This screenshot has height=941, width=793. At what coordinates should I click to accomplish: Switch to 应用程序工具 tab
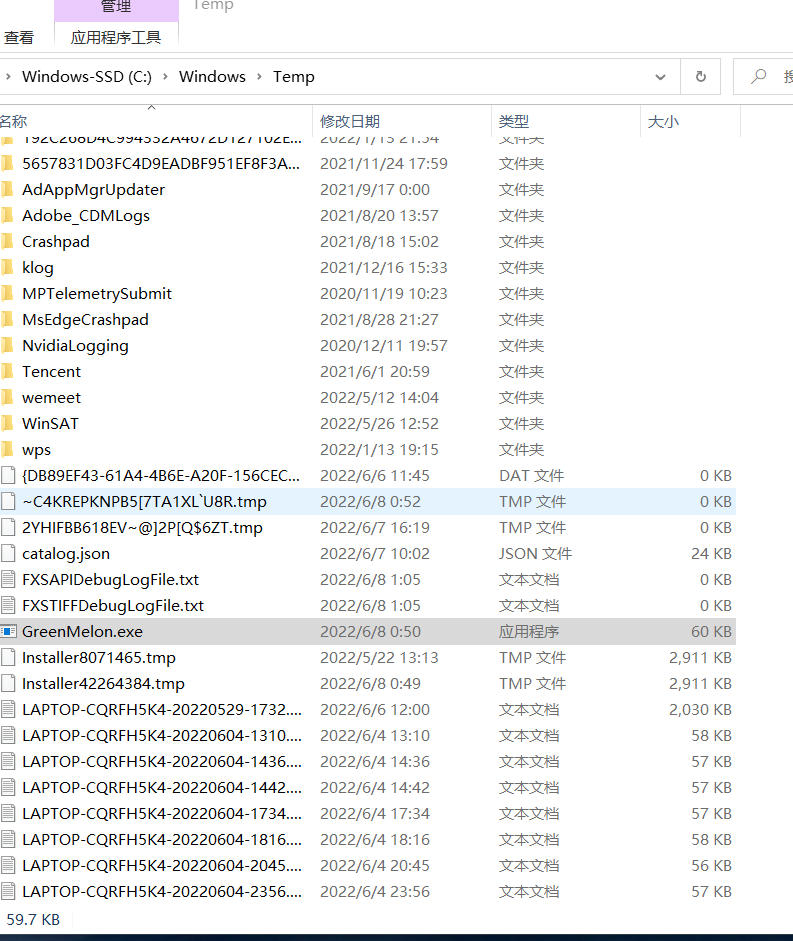116,38
